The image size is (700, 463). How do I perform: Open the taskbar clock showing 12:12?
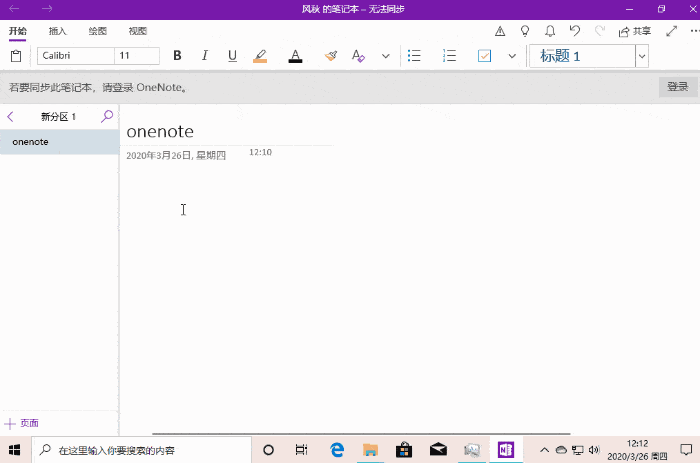point(637,450)
